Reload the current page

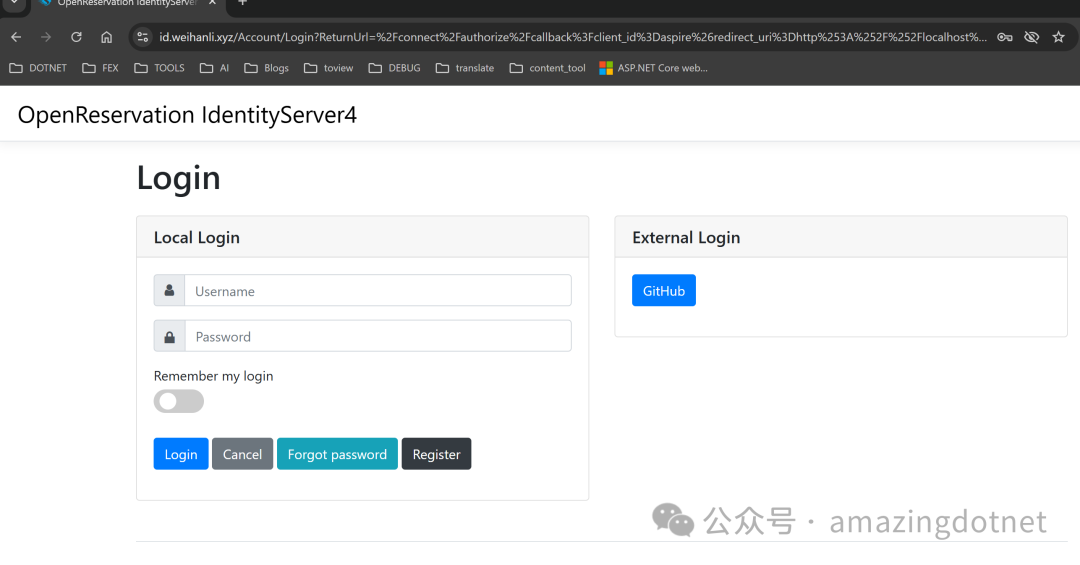tap(76, 37)
